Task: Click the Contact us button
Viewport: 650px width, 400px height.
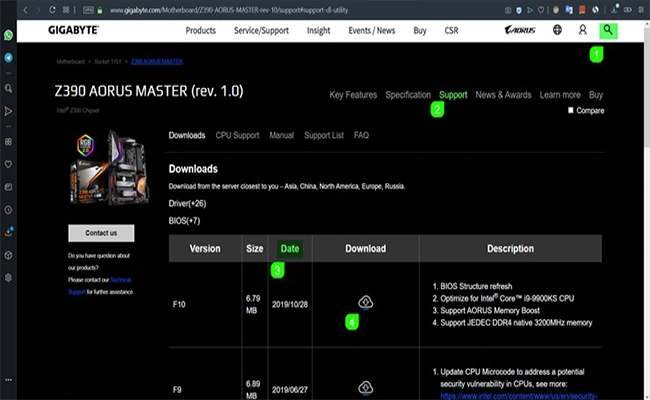Action: click(x=101, y=233)
